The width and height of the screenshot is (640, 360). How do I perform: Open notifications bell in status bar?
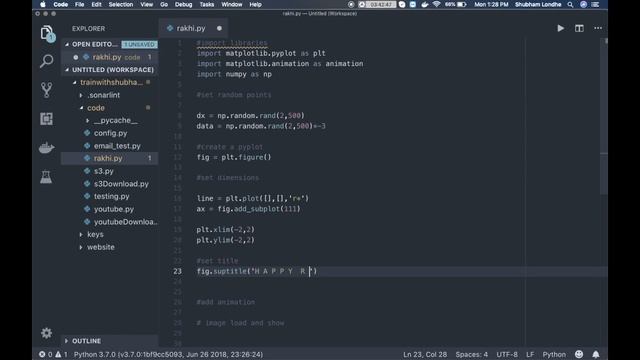(x=596, y=354)
